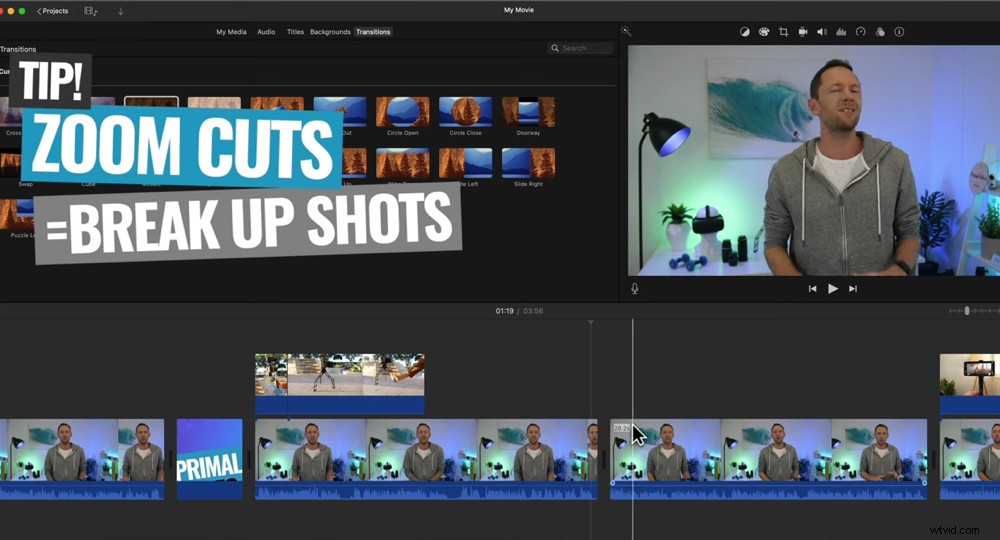
Task: Select the Doorway transition
Action: tap(528, 112)
